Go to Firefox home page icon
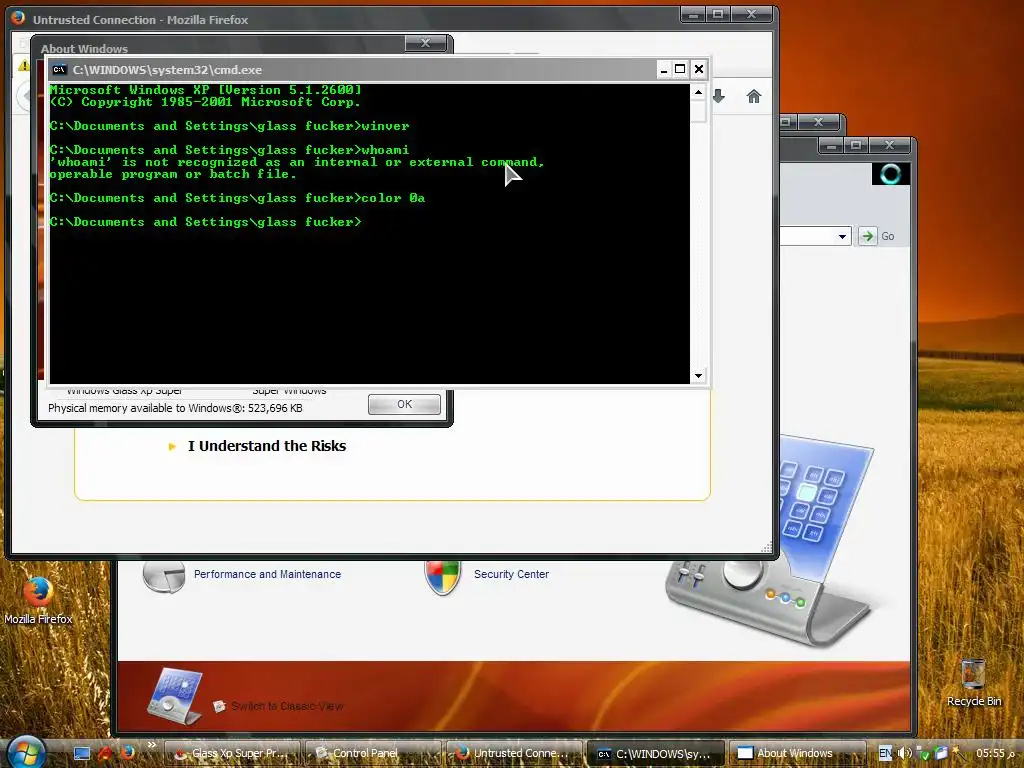Viewport: 1024px width, 768px height. [x=754, y=97]
